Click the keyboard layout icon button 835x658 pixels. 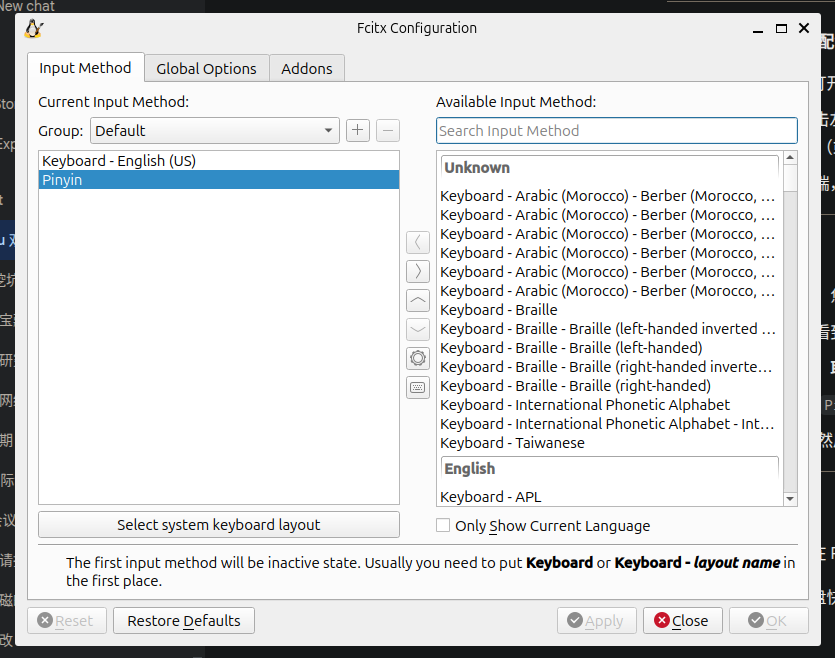pyautogui.click(x=418, y=388)
